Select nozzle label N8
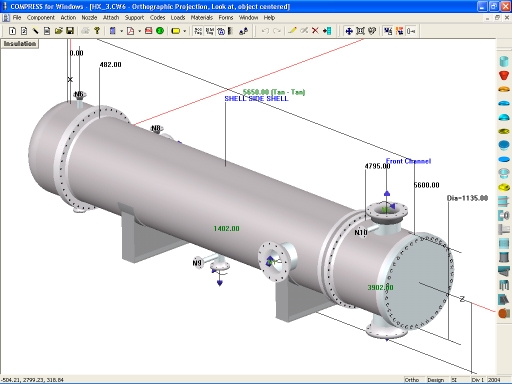The width and height of the screenshot is (512, 384). click(156, 128)
